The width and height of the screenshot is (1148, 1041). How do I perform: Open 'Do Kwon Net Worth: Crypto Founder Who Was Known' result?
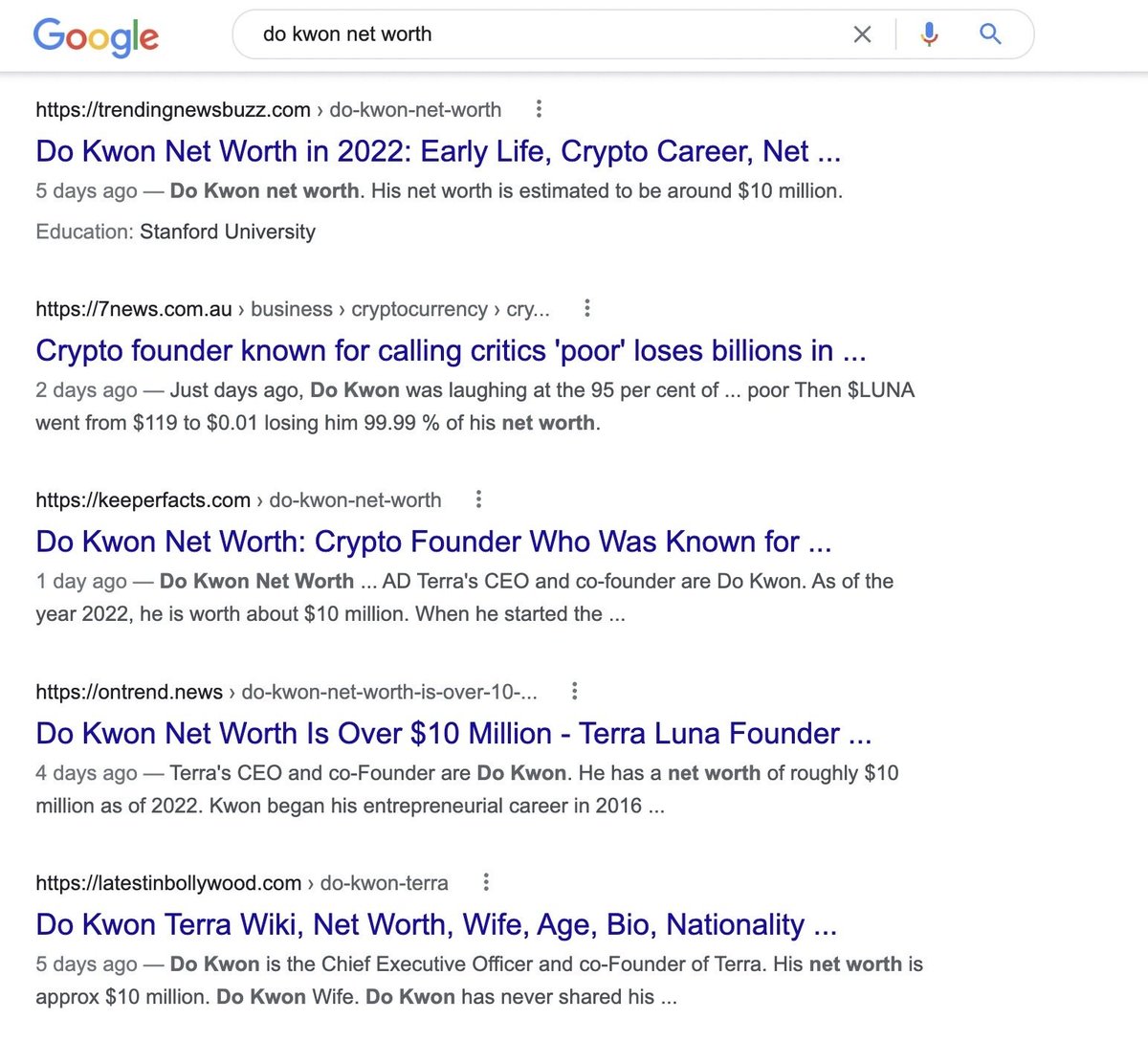click(x=433, y=542)
